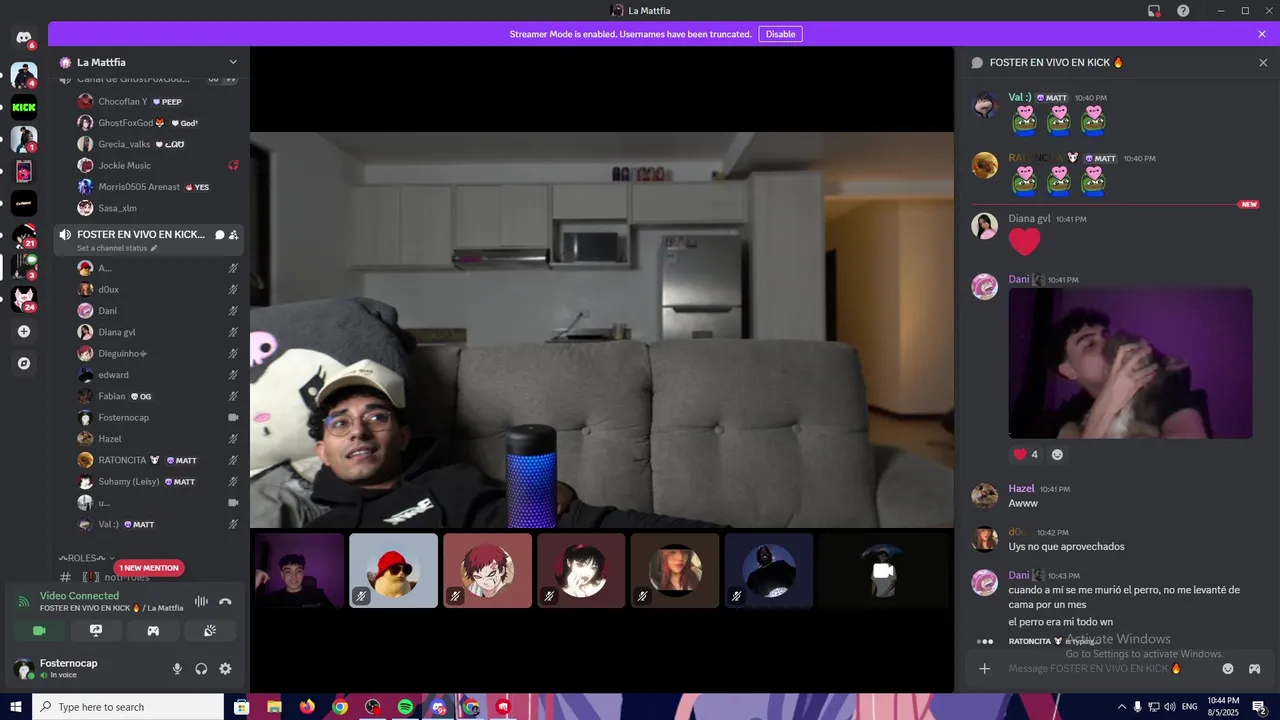The image size is (1280, 720).
Task: Select FOSTER EN VIVO EN KICK voice channel
Action: 148,240
